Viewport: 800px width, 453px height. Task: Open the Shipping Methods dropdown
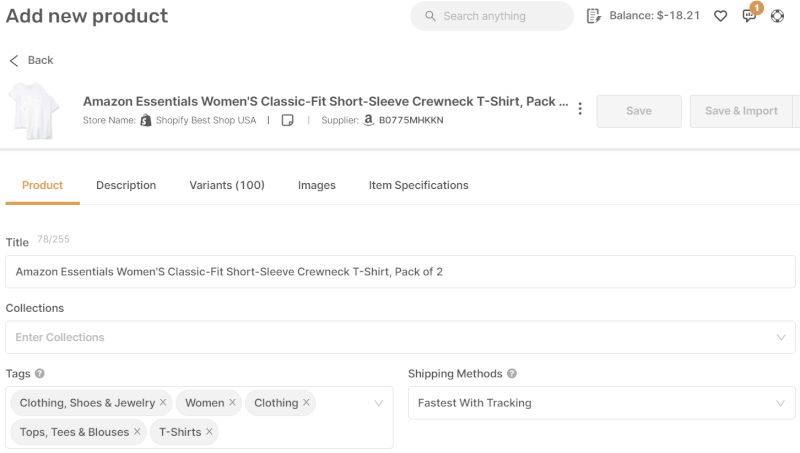coord(780,403)
